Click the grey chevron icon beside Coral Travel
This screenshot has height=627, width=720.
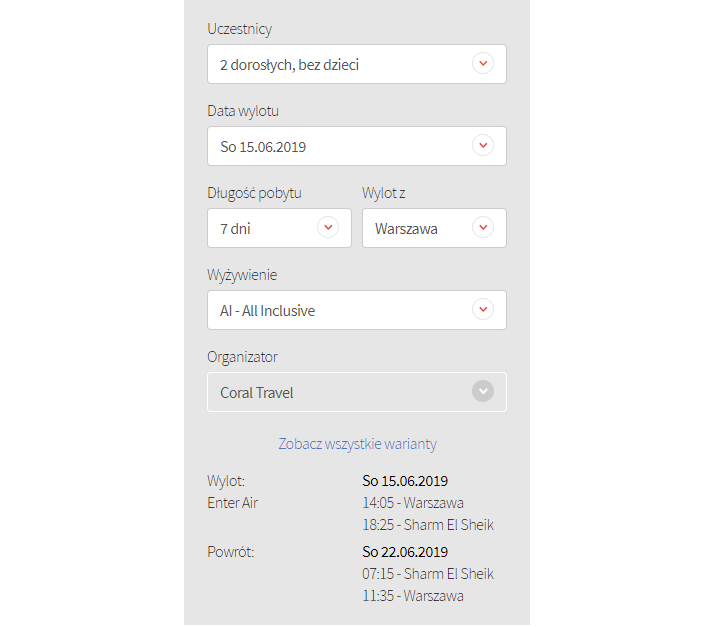click(x=483, y=392)
